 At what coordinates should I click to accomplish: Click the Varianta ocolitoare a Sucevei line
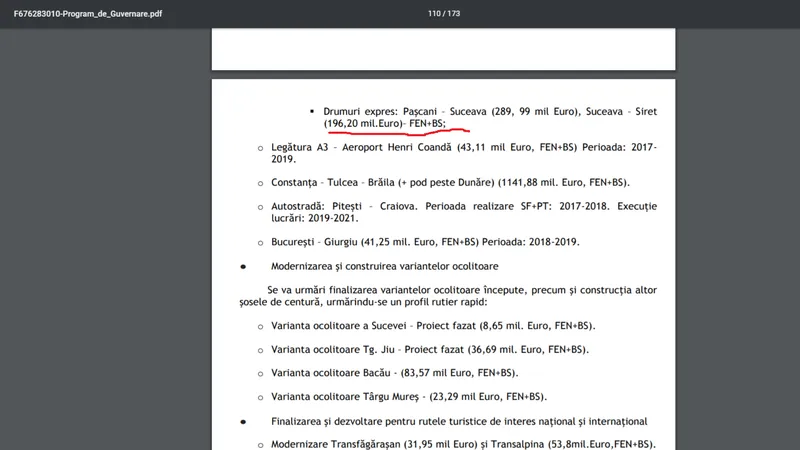click(432, 326)
